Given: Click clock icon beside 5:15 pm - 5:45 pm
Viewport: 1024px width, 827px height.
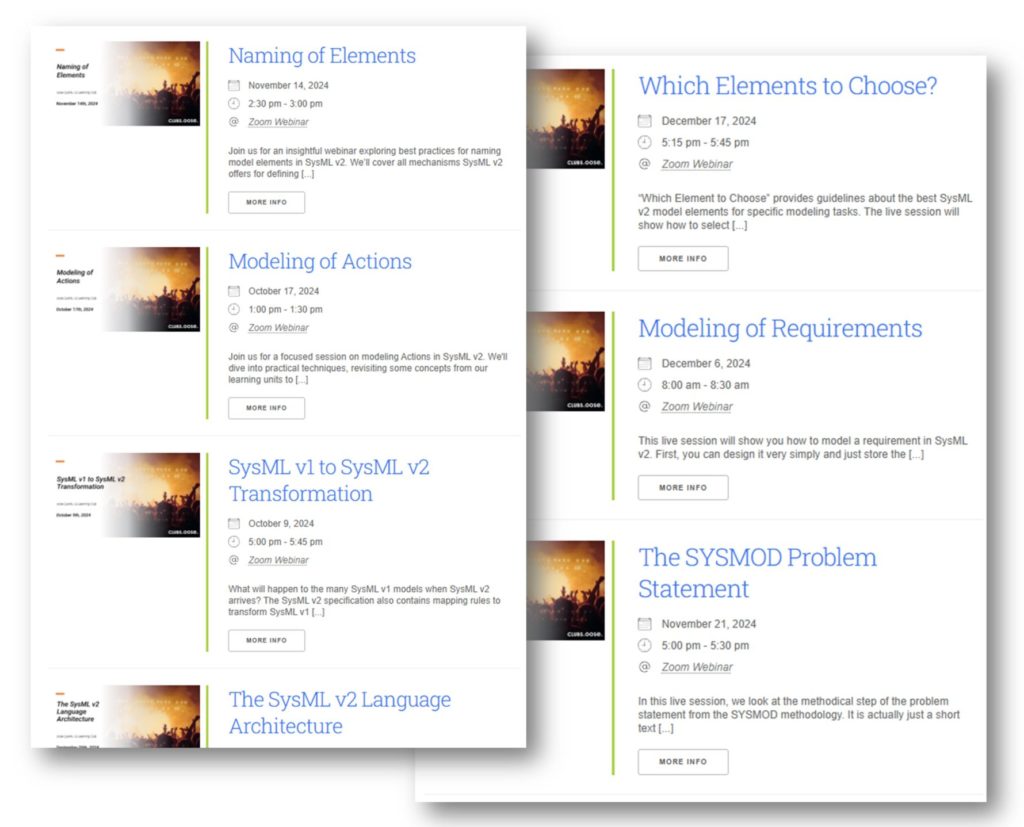Looking at the screenshot, I should pos(645,142).
